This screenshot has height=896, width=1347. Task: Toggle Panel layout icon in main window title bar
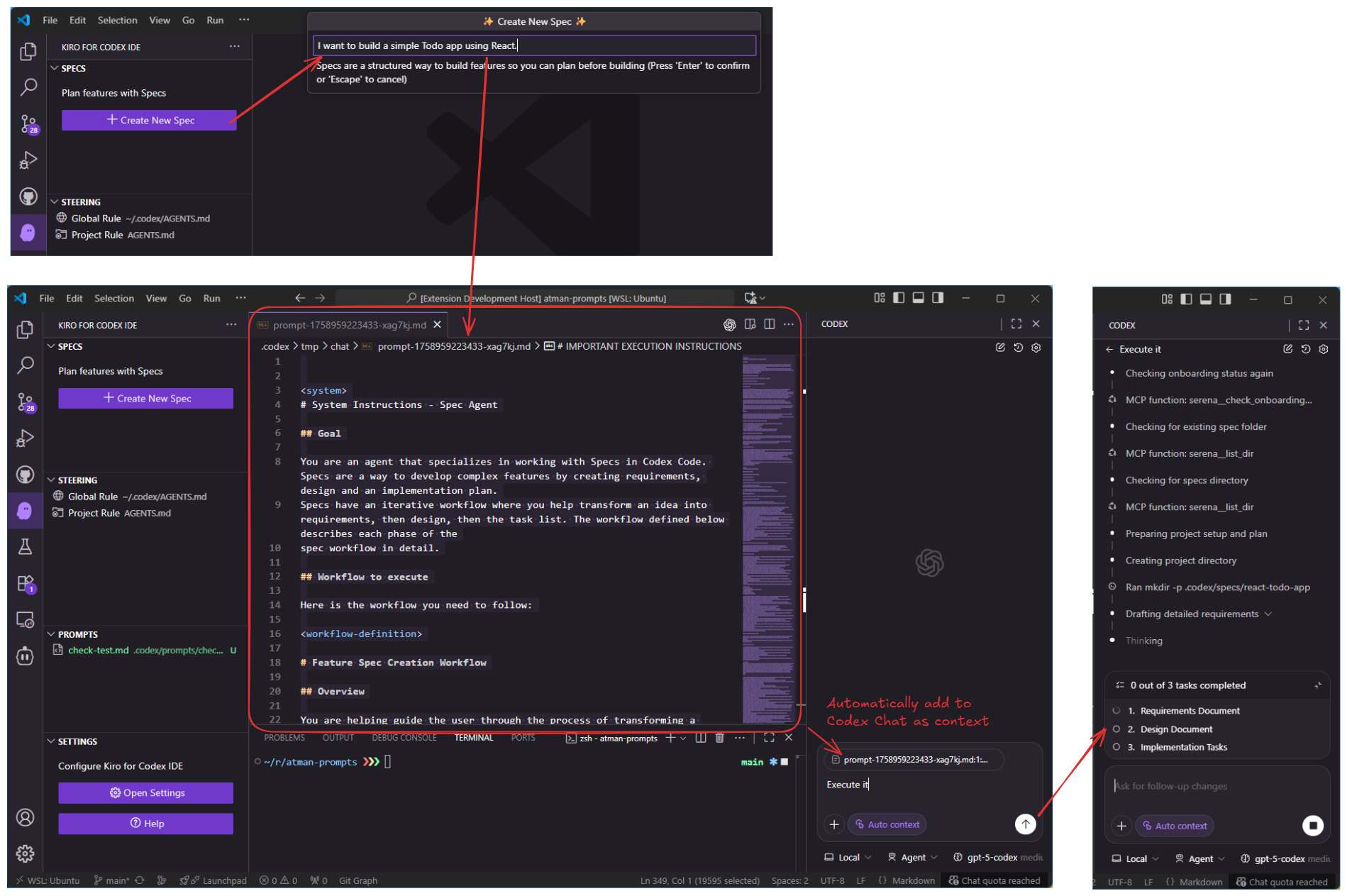tap(919, 298)
